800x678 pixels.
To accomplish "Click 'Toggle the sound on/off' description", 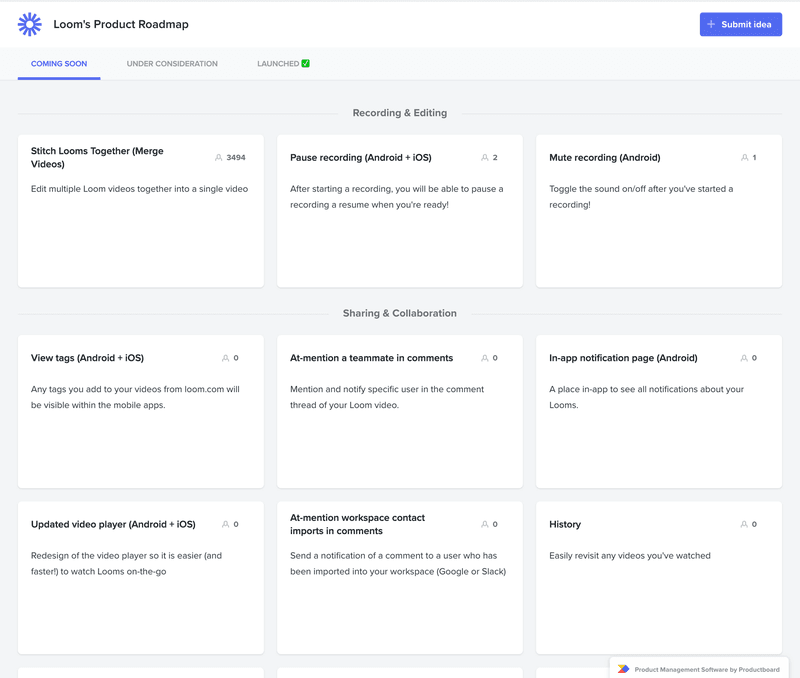I will pyautogui.click(x=641, y=197).
